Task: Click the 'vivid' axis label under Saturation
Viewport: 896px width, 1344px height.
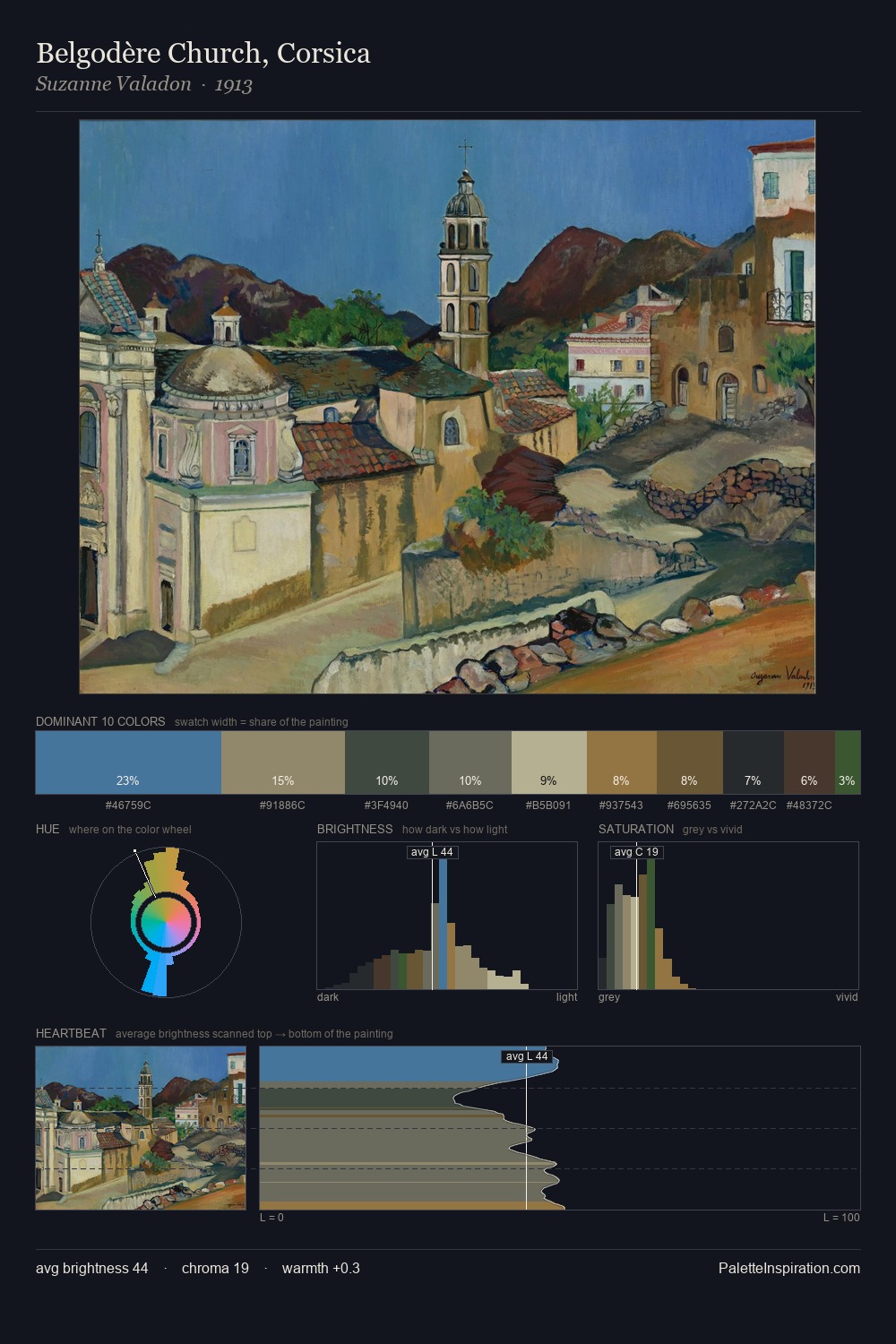Action: (x=847, y=997)
